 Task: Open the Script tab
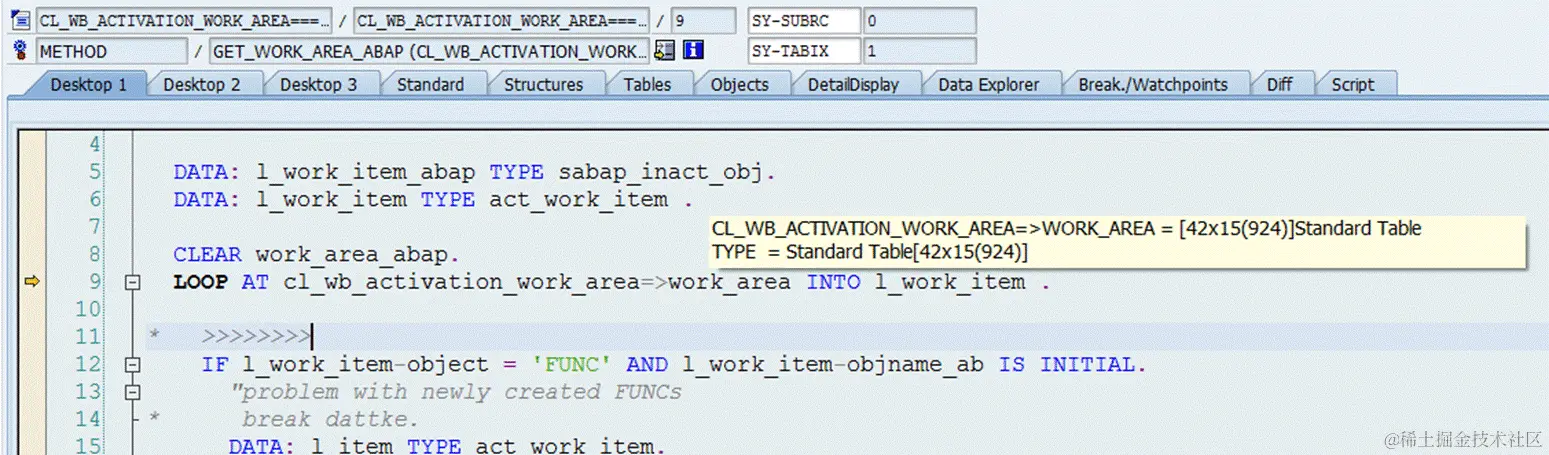(x=1352, y=85)
